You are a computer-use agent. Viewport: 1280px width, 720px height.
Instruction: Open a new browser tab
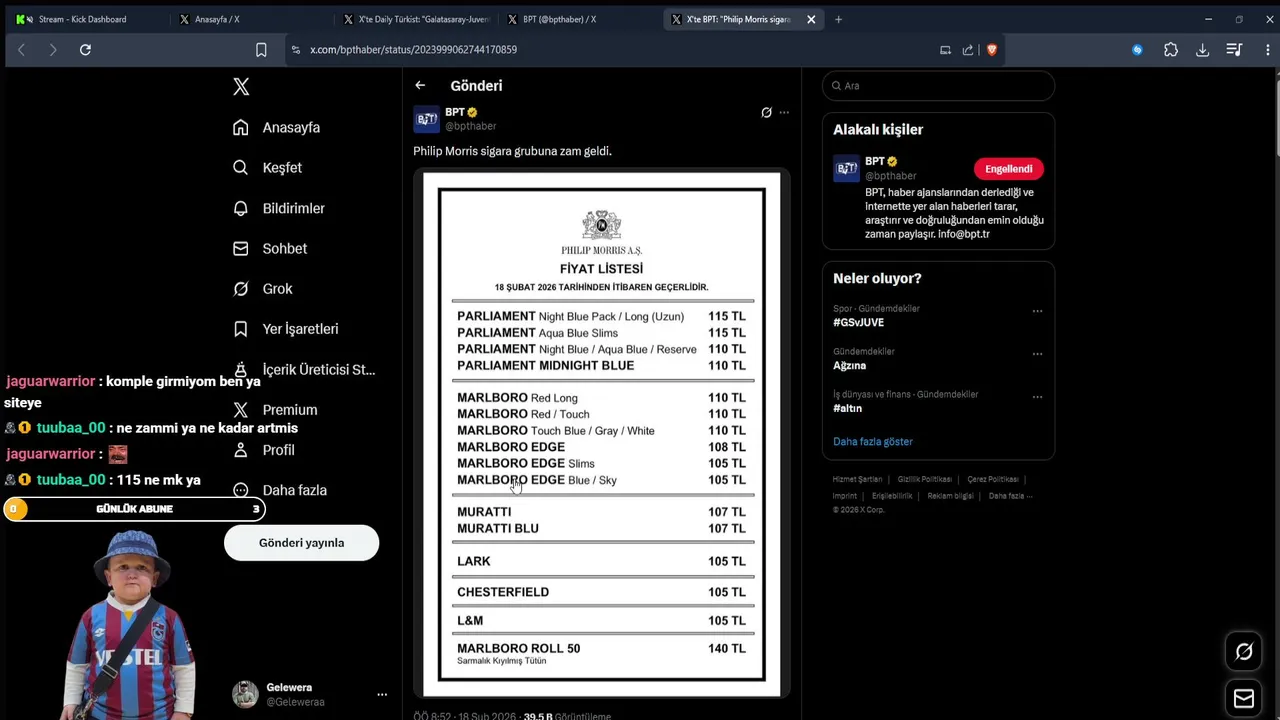pyautogui.click(x=838, y=19)
